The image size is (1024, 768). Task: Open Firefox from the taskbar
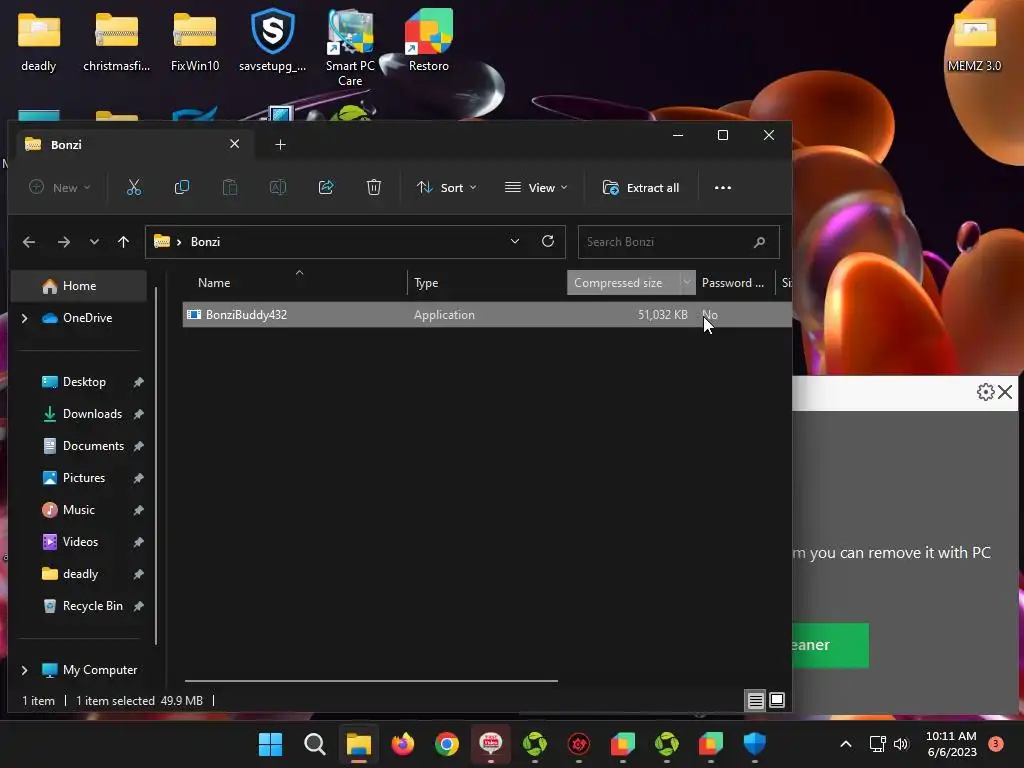403,744
